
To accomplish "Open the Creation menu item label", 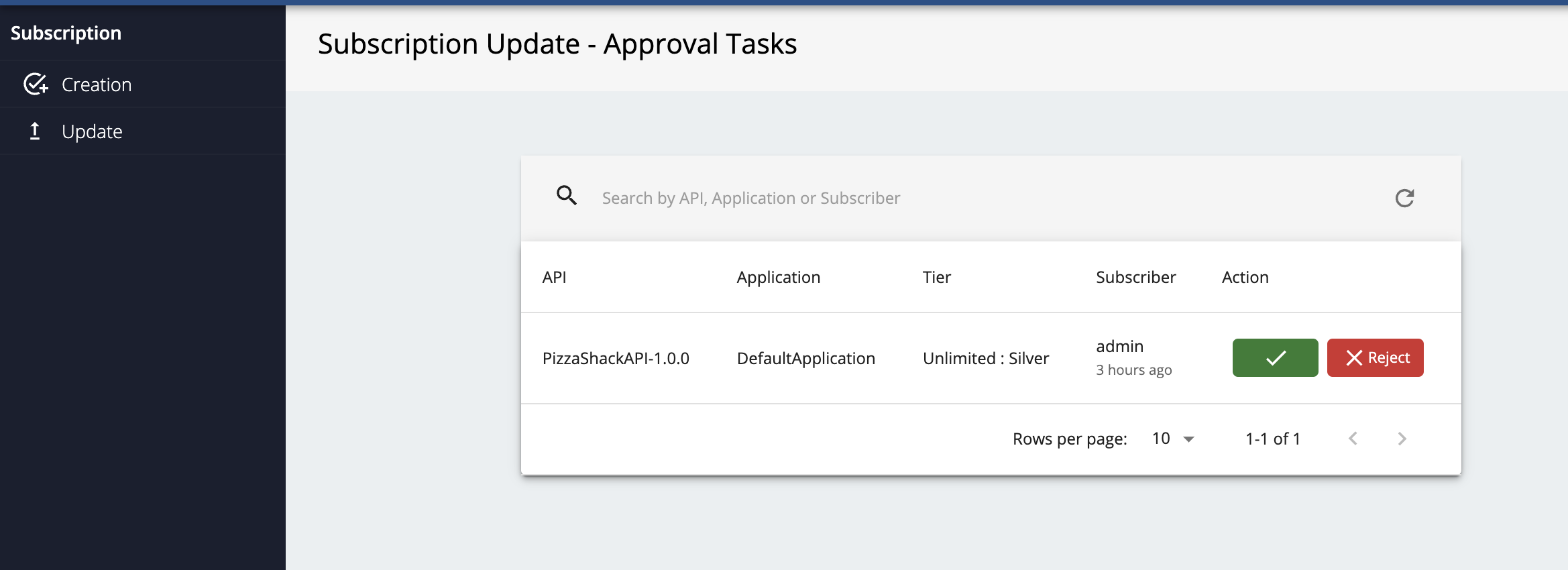I will pos(97,84).
